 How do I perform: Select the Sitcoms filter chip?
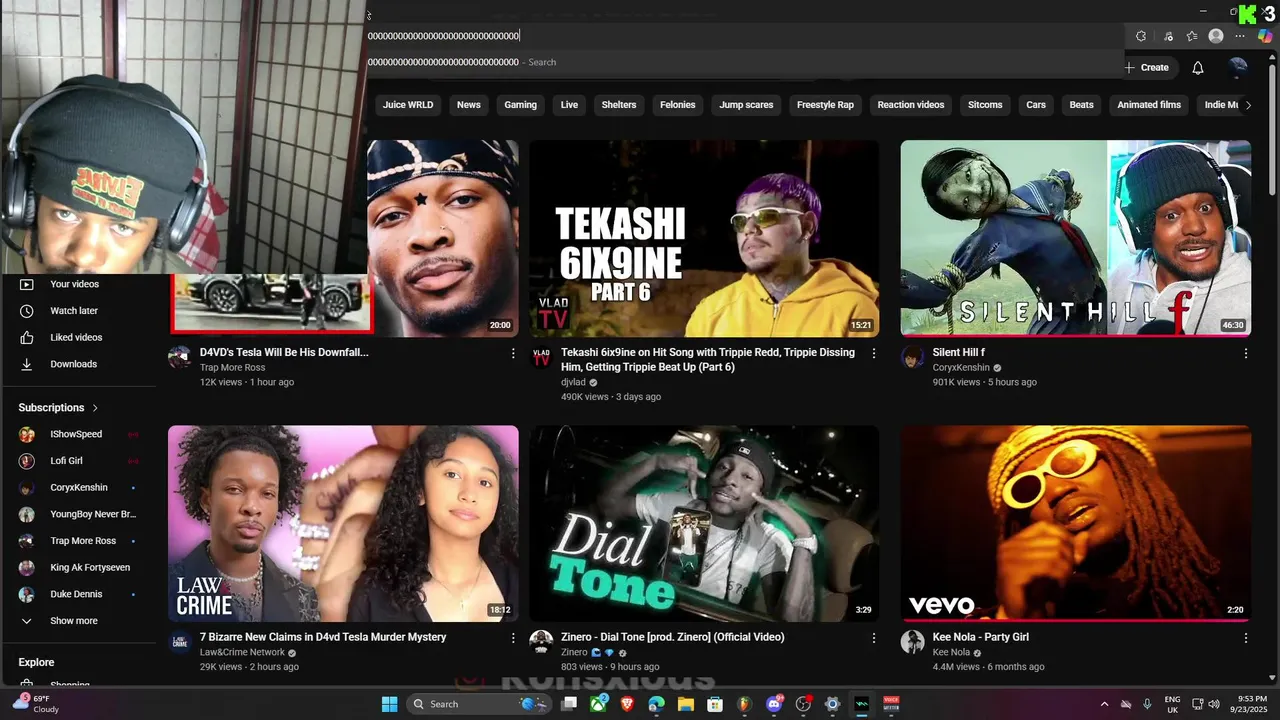985,105
